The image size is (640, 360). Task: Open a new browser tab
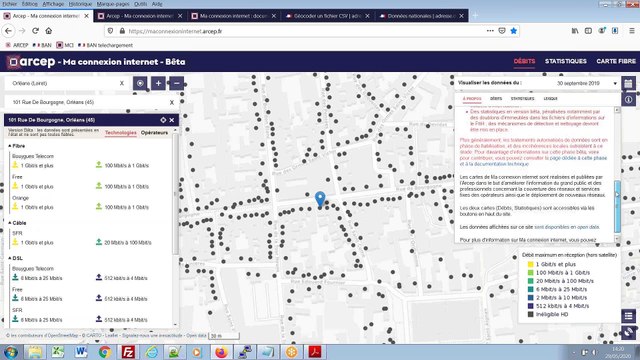point(475,16)
